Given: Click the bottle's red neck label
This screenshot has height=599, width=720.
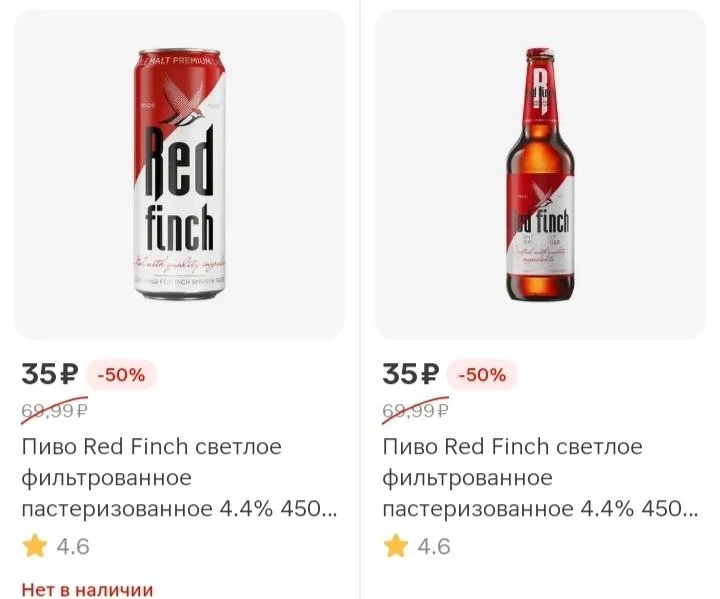Looking at the screenshot, I should (540, 91).
